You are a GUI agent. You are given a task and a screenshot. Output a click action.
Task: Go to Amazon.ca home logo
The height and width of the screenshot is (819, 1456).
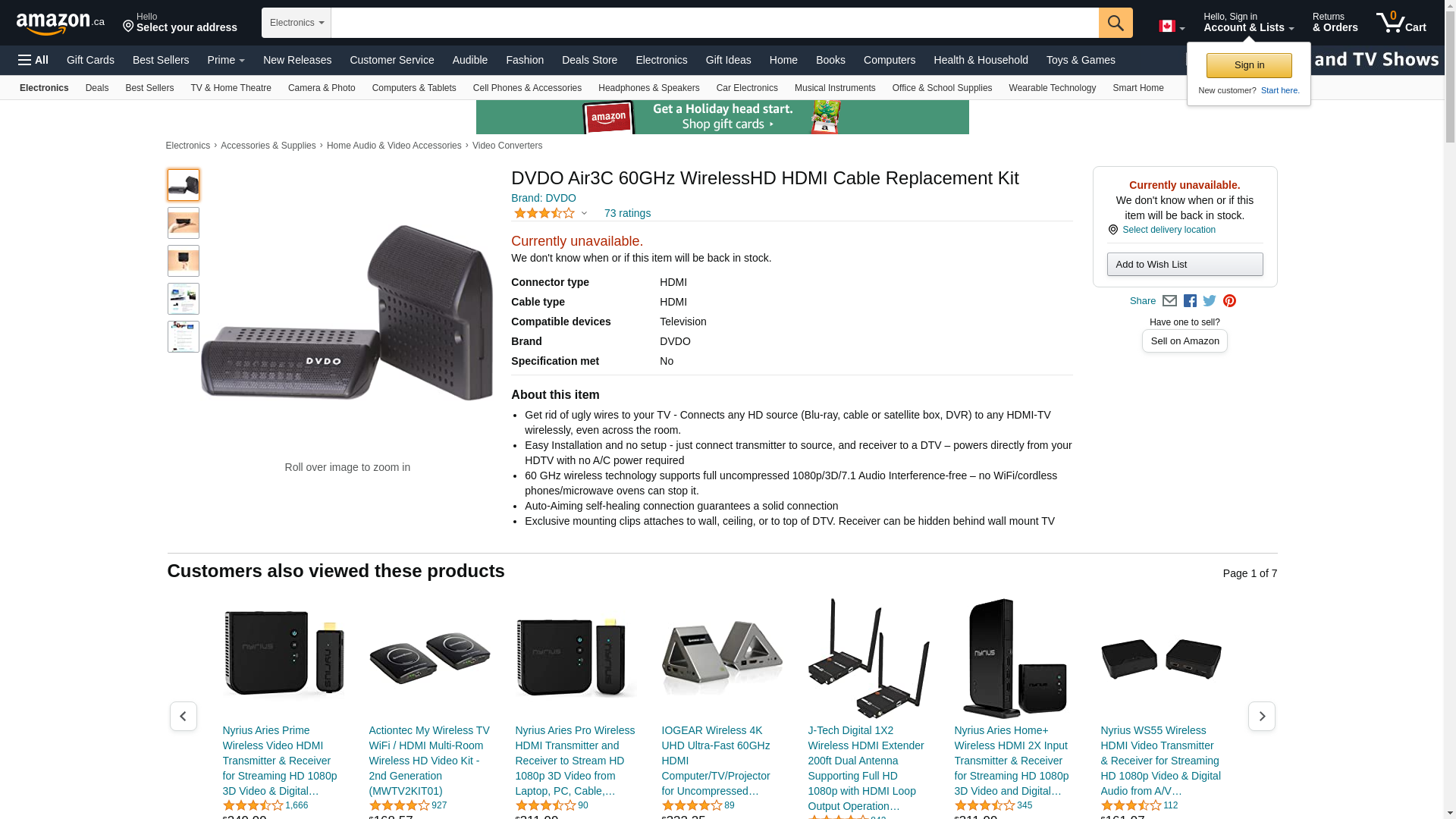[61, 23]
